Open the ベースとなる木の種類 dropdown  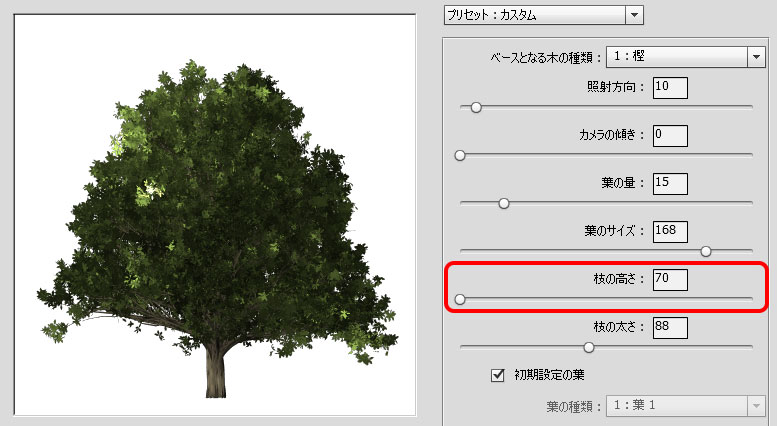(686, 56)
